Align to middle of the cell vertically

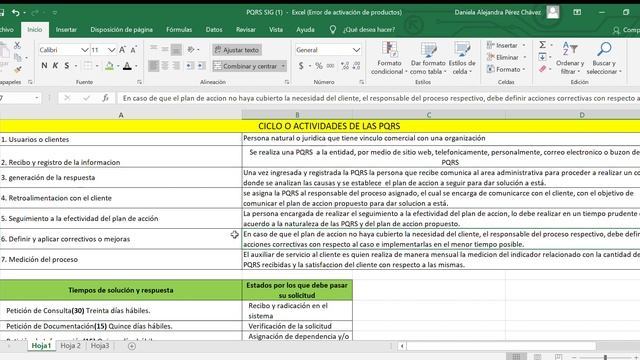point(165,49)
